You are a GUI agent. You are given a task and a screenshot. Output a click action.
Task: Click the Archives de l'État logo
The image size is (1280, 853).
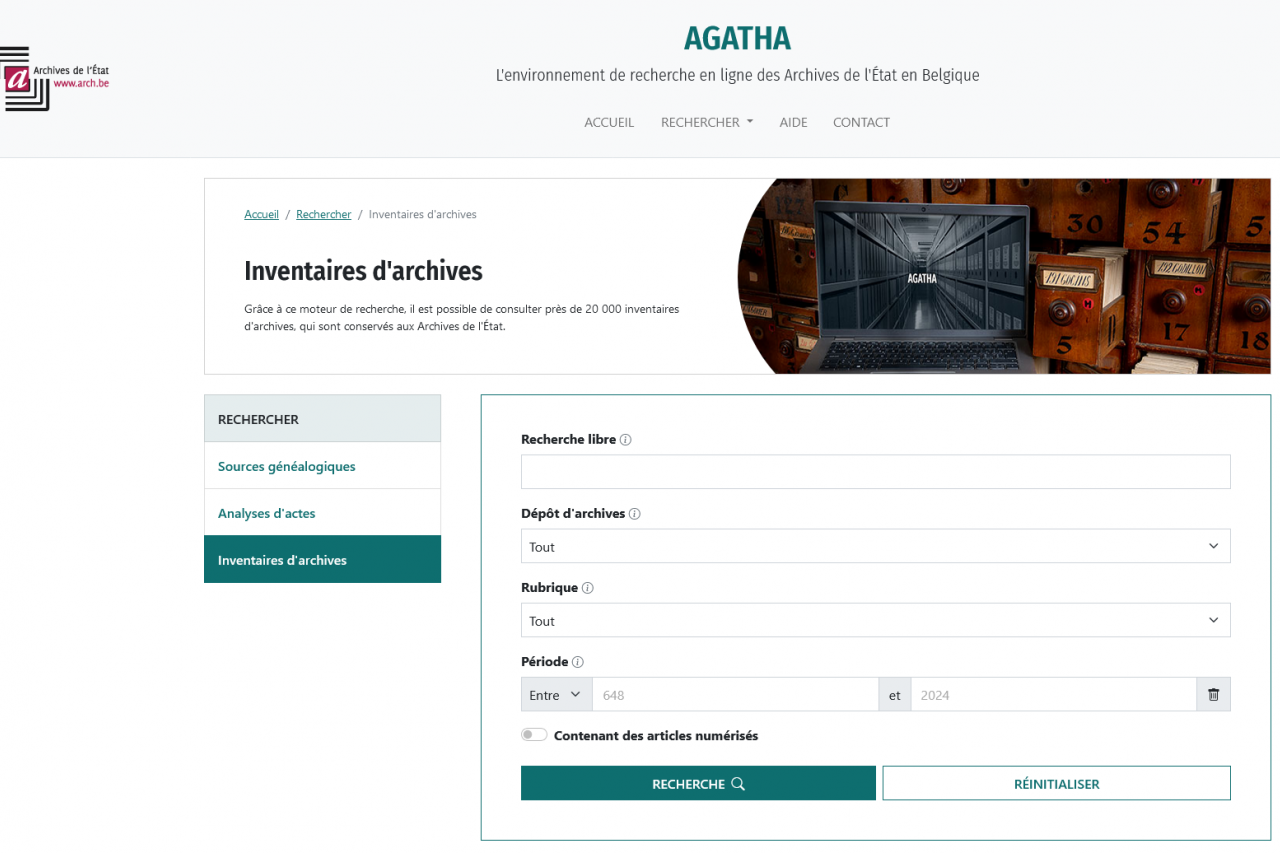tap(55, 78)
